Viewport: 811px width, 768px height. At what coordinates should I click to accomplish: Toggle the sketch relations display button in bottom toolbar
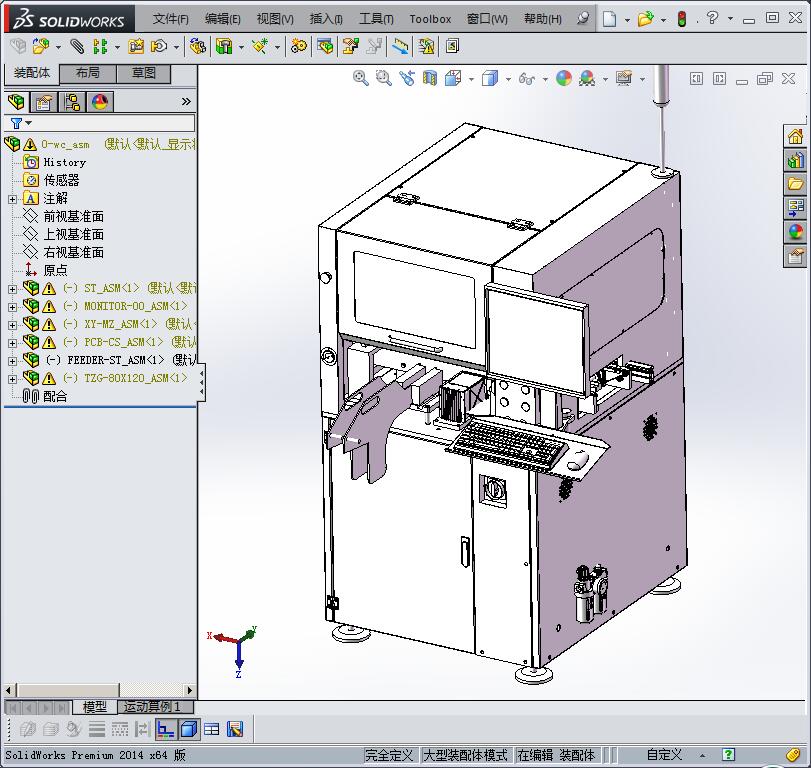(x=166, y=730)
